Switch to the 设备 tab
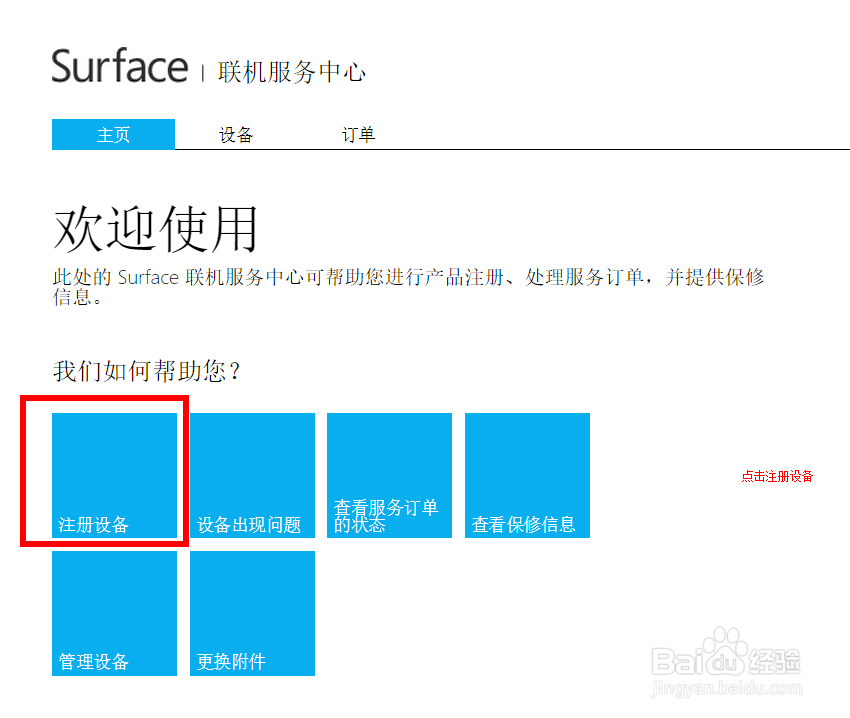Image resolution: width=850 pixels, height=718 pixels. pos(236,134)
